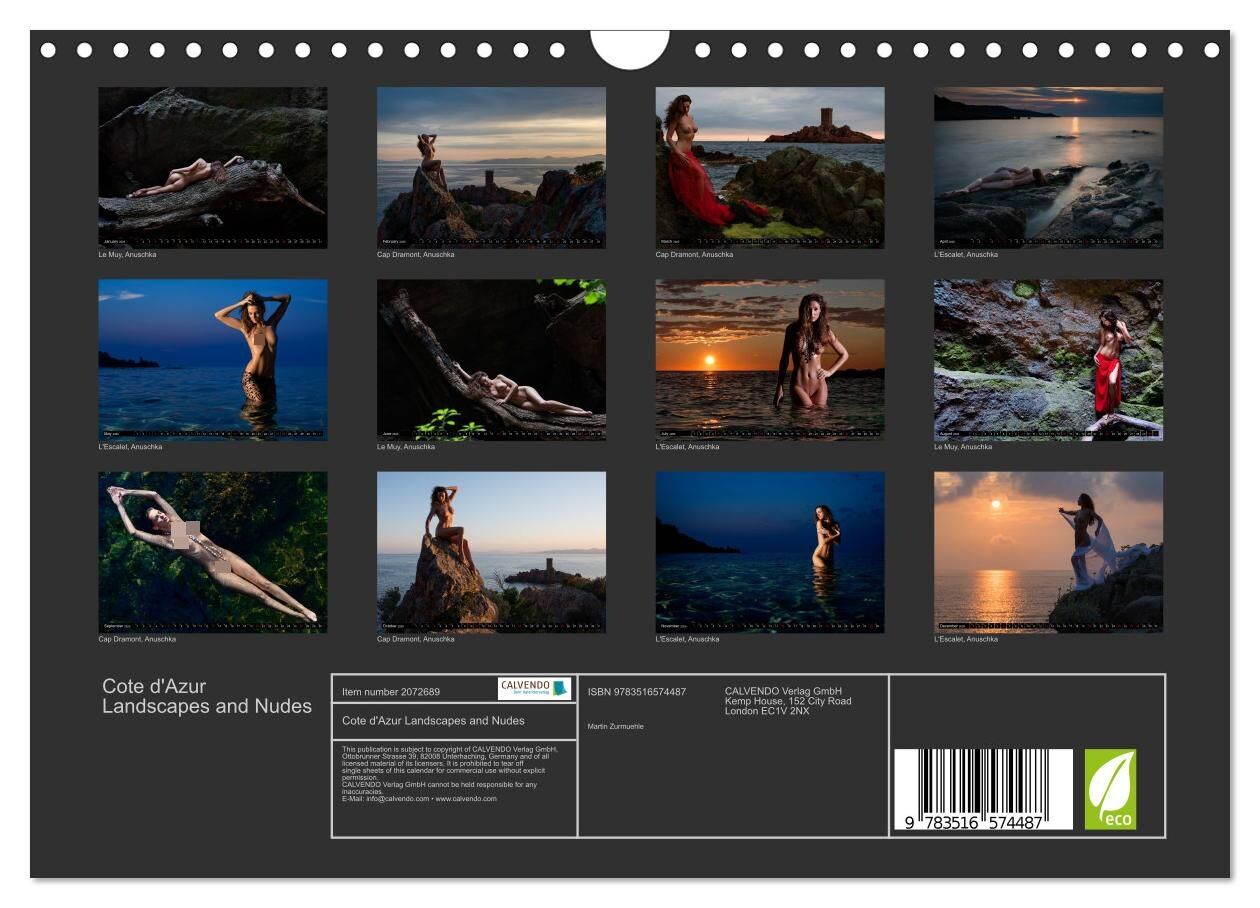Select the April L'Escalet coastline thumbnail
This screenshot has width=1260, height=908.
pyautogui.click(x=1048, y=167)
